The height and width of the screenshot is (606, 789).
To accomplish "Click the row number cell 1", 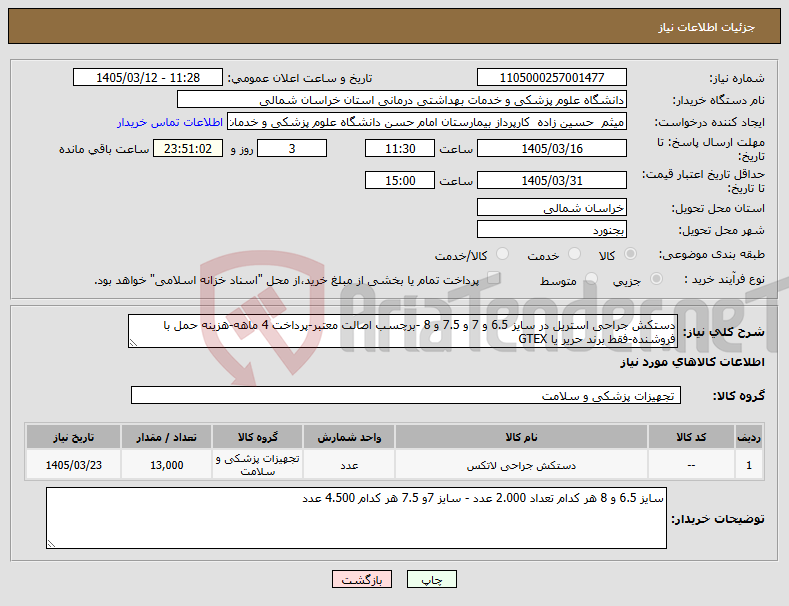I will click(749, 465).
